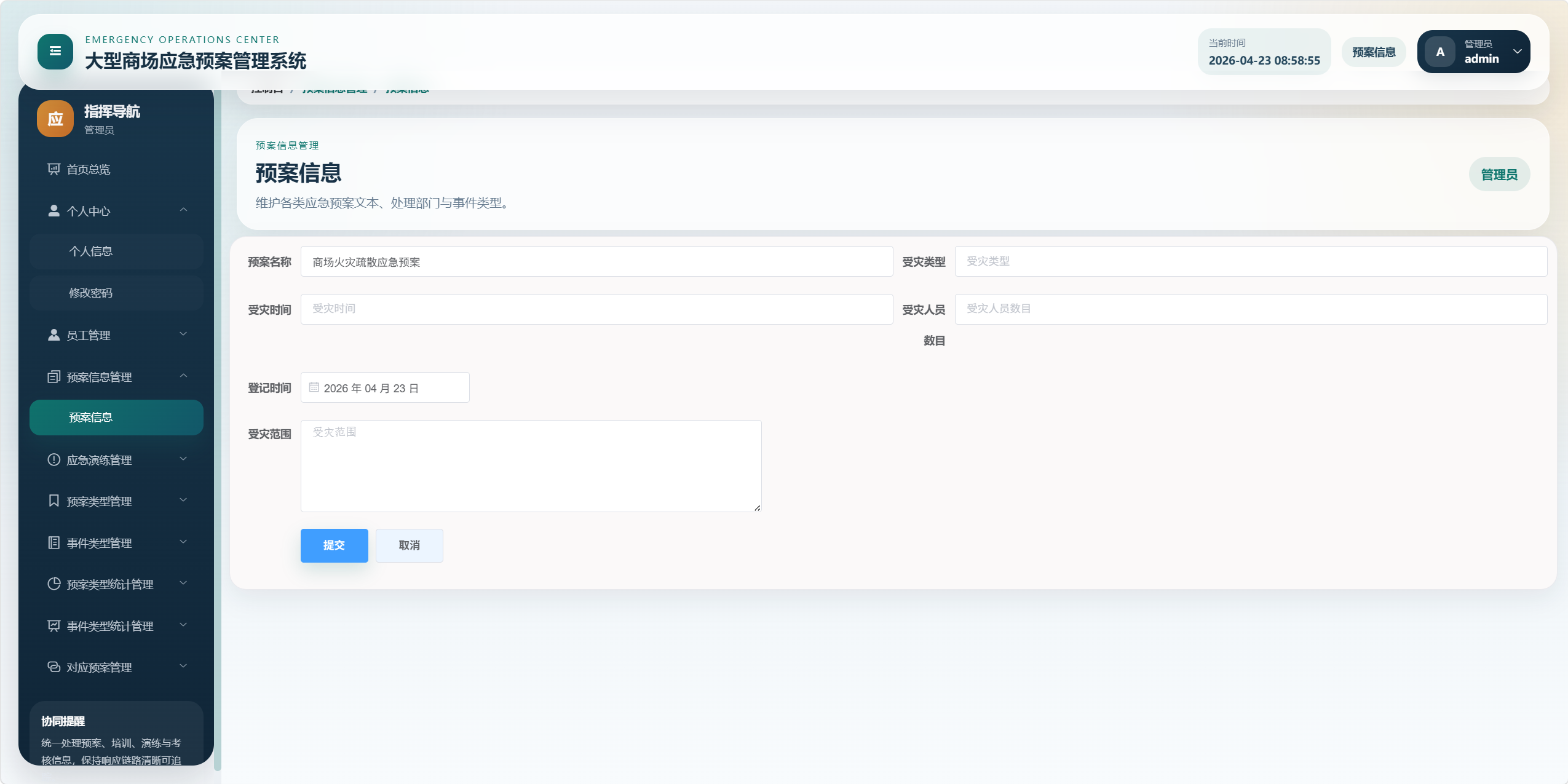Collapse the 个人中心 menu chevron
The width and height of the screenshot is (1568, 784).
point(183,210)
